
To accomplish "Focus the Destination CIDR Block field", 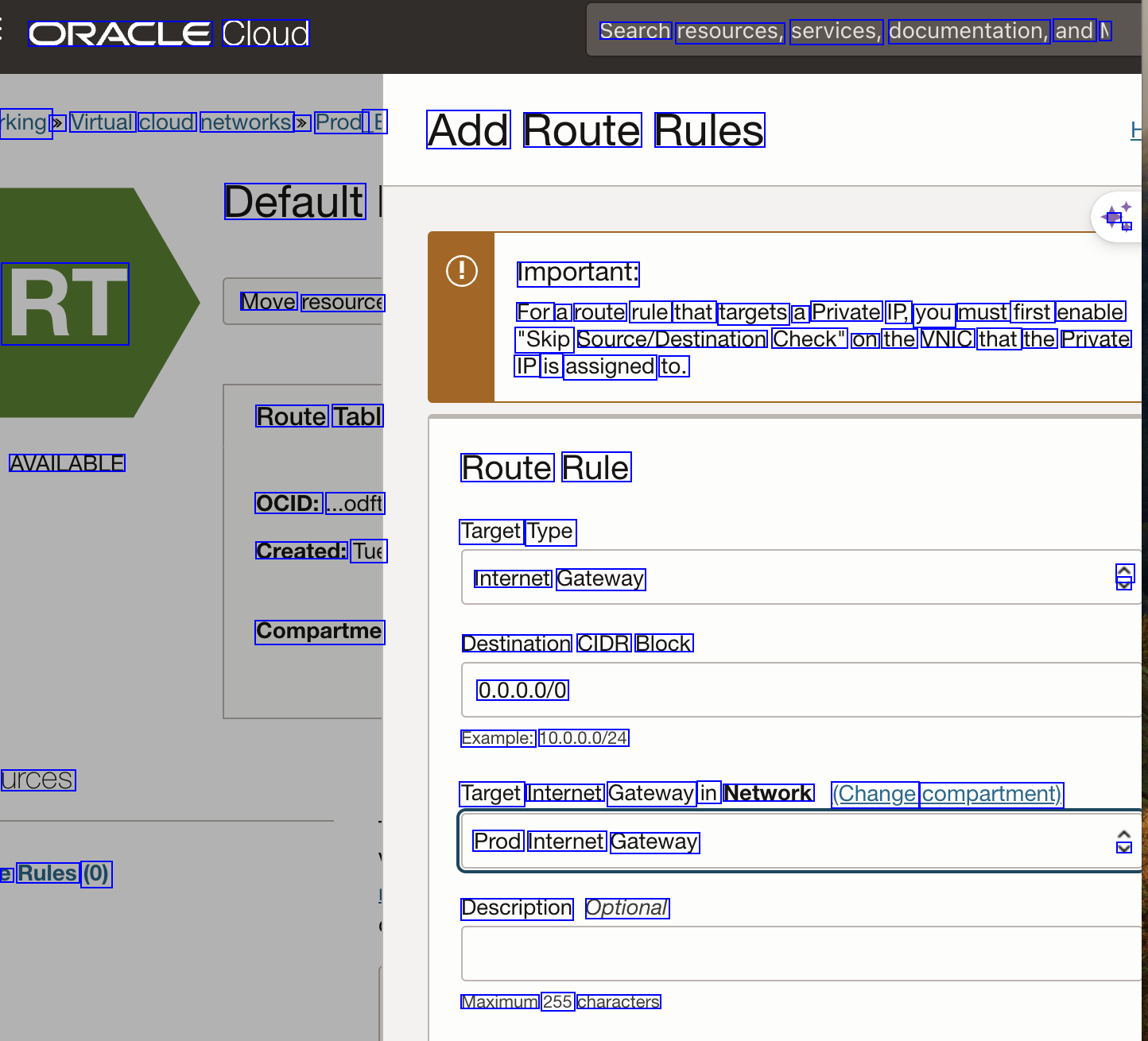I will tap(795, 690).
